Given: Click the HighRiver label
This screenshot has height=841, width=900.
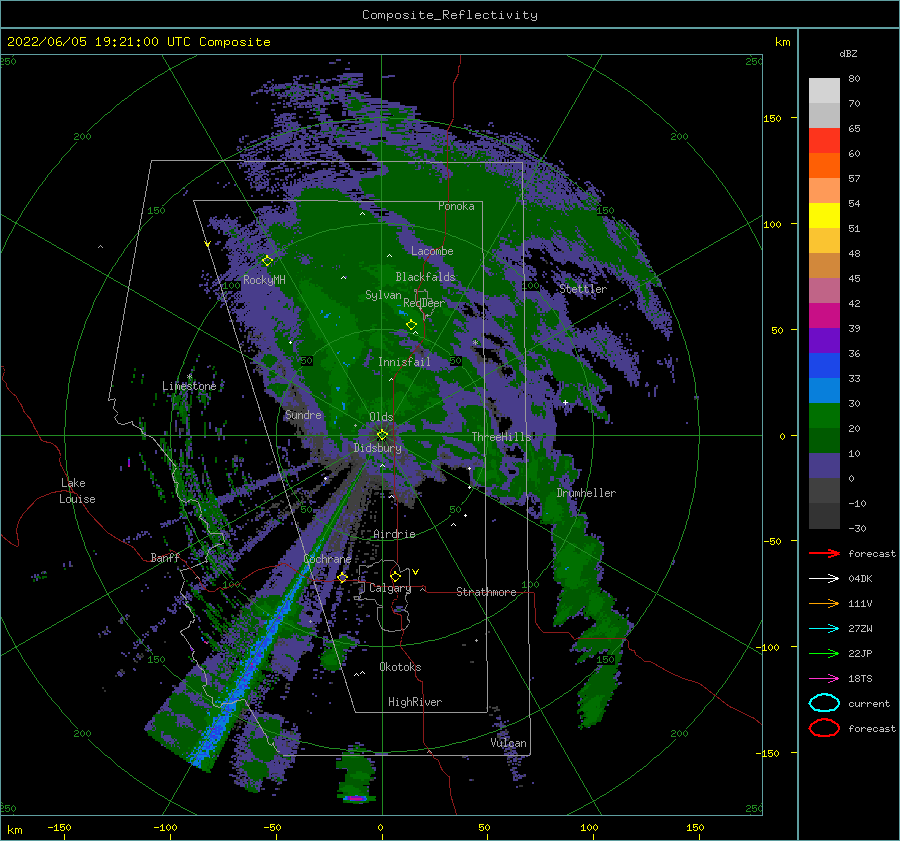Looking at the screenshot, I should tap(415, 702).
